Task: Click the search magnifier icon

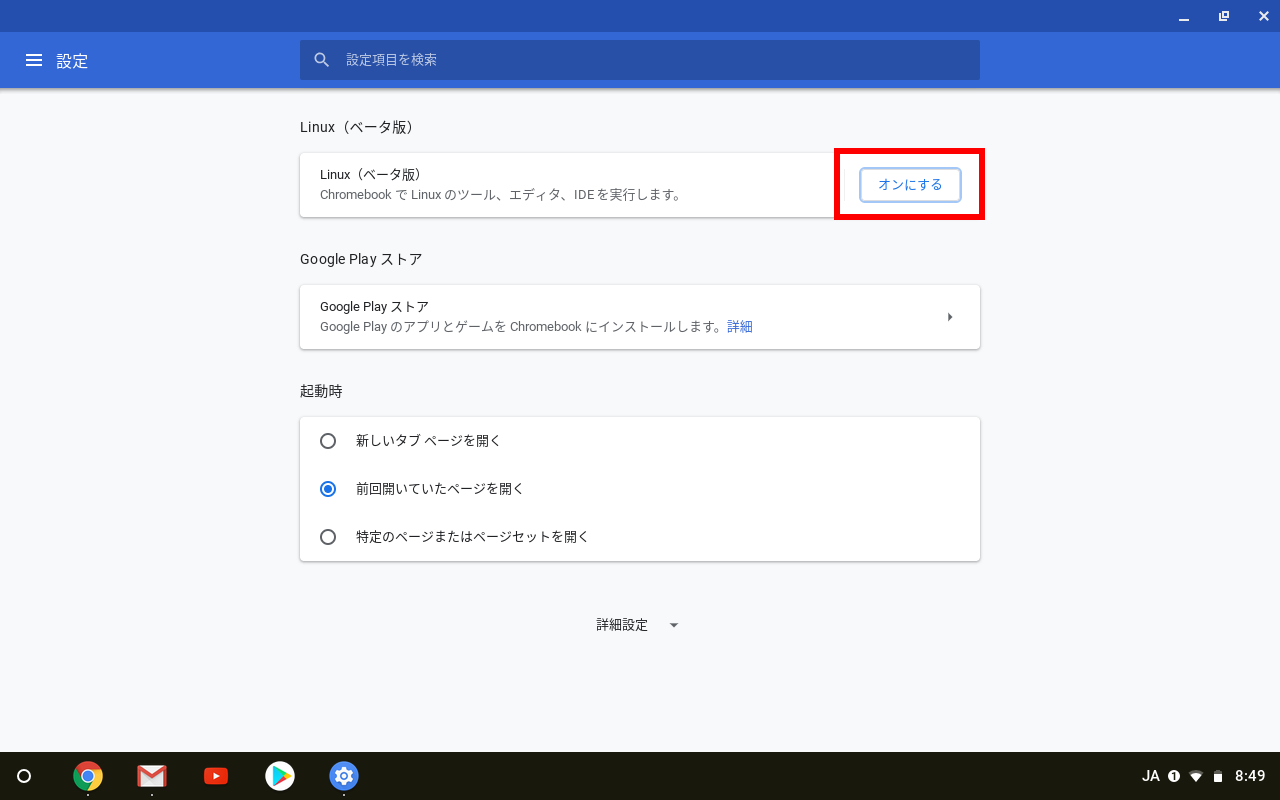Action: (x=322, y=60)
